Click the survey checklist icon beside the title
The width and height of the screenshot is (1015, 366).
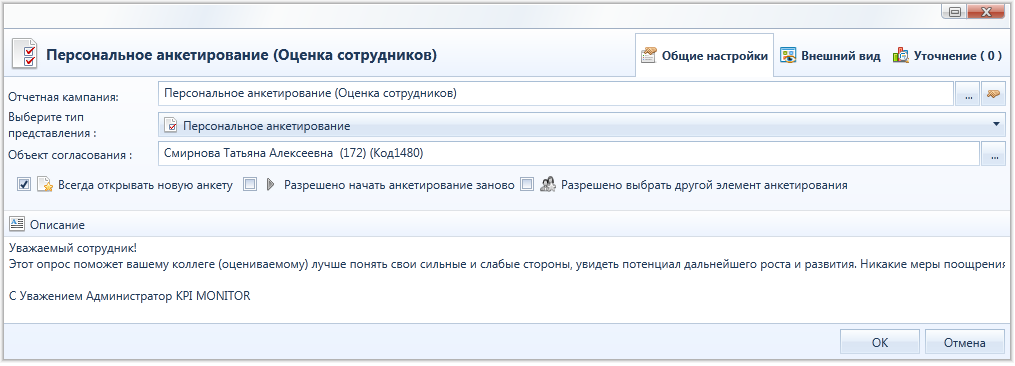pyautogui.click(x=24, y=54)
